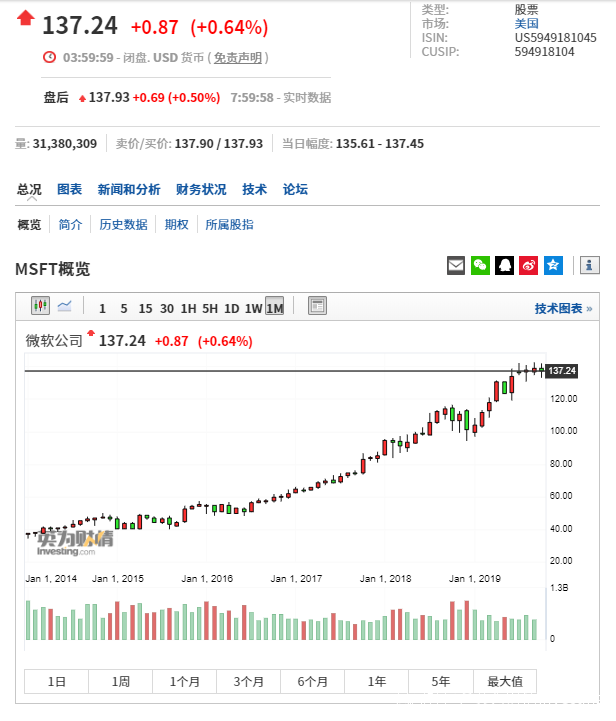Switch to candlestick chart type

pos(40,306)
